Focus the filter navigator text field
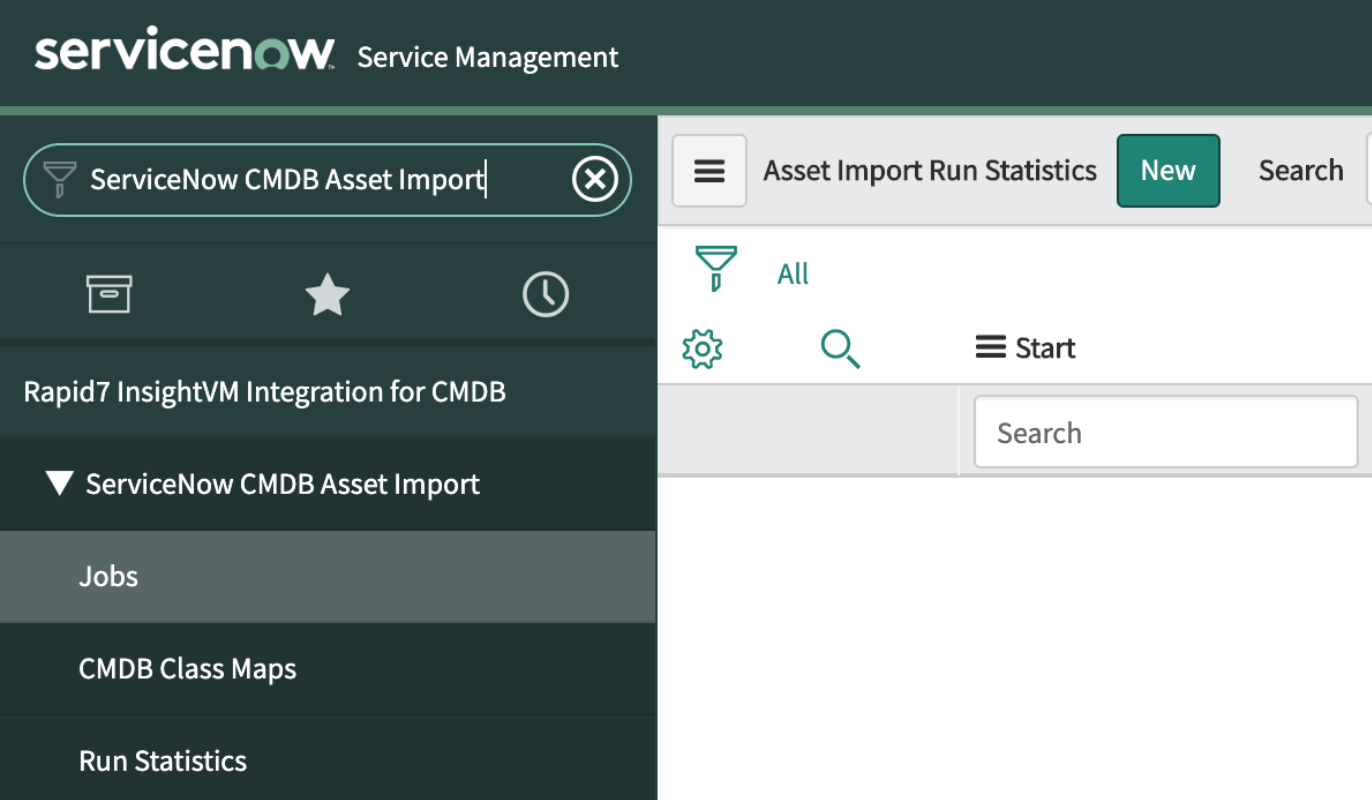This screenshot has height=802, width=1372. pyautogui.click(x=300, y=180)
